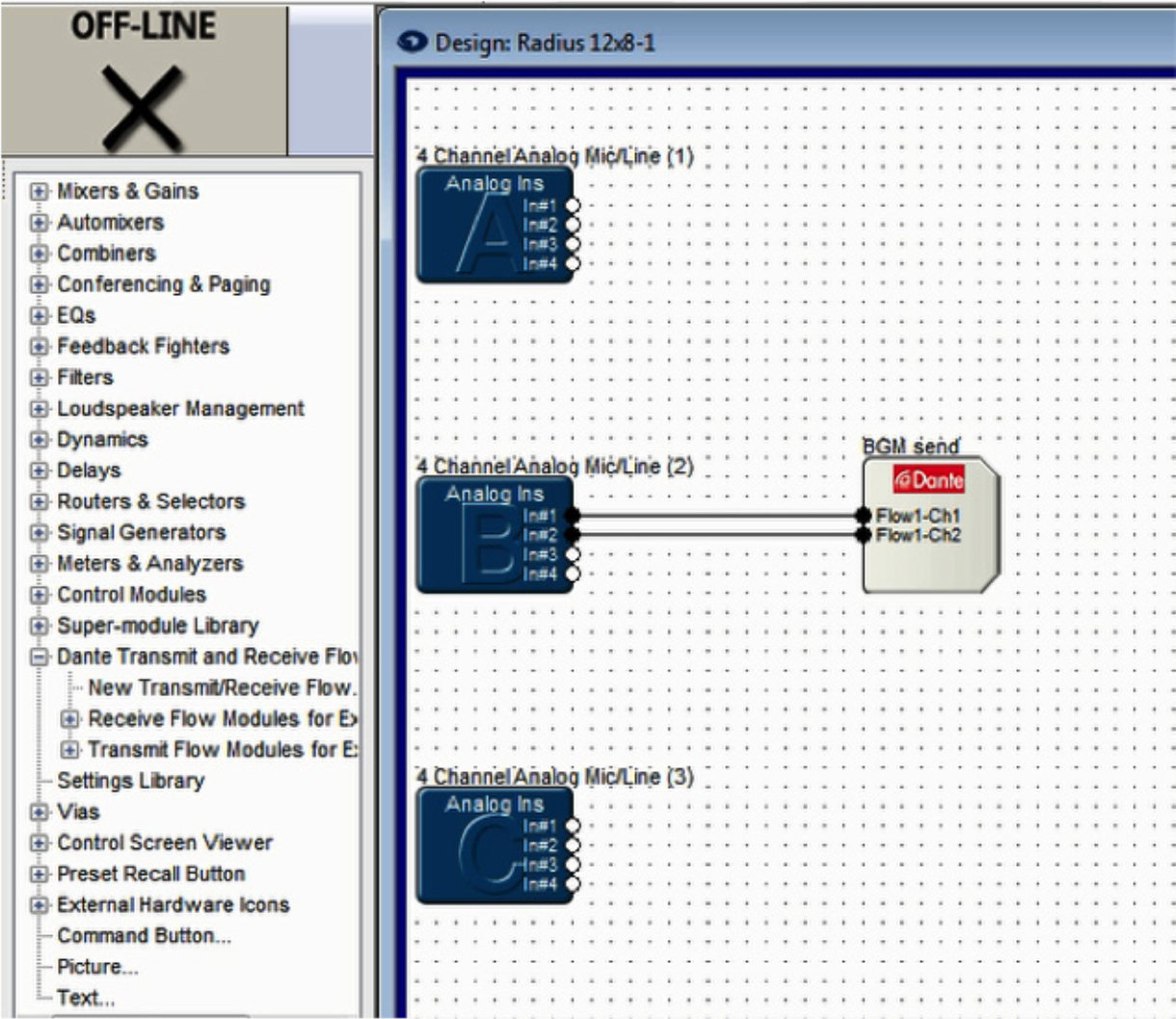Click the Text... entry in tree

[x=85, y=998]
